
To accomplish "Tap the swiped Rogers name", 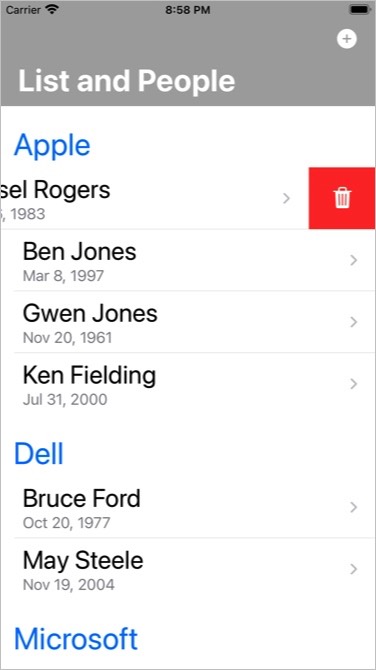I will pos(55,190).
